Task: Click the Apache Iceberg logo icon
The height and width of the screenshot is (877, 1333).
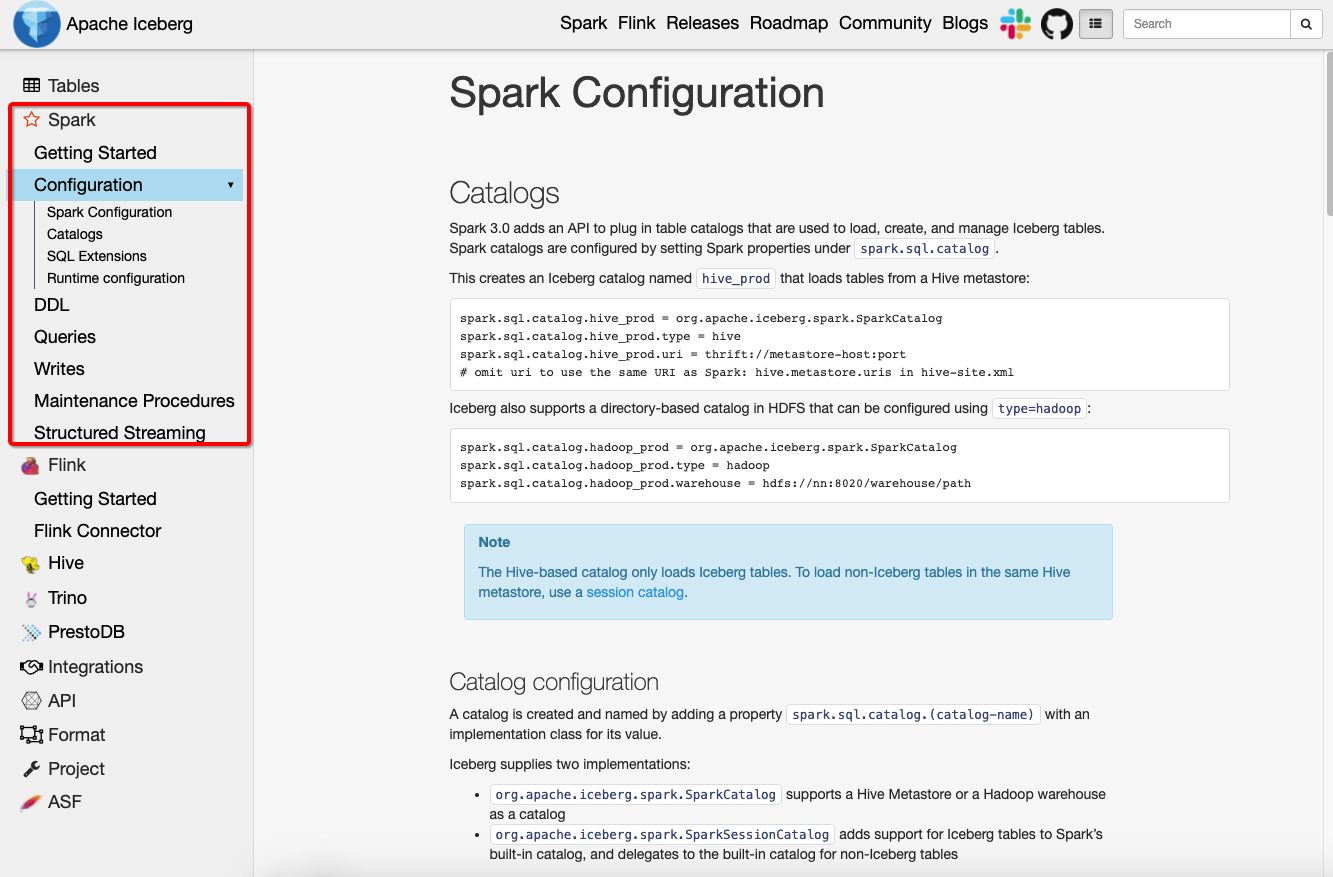Action: [36, 24]
